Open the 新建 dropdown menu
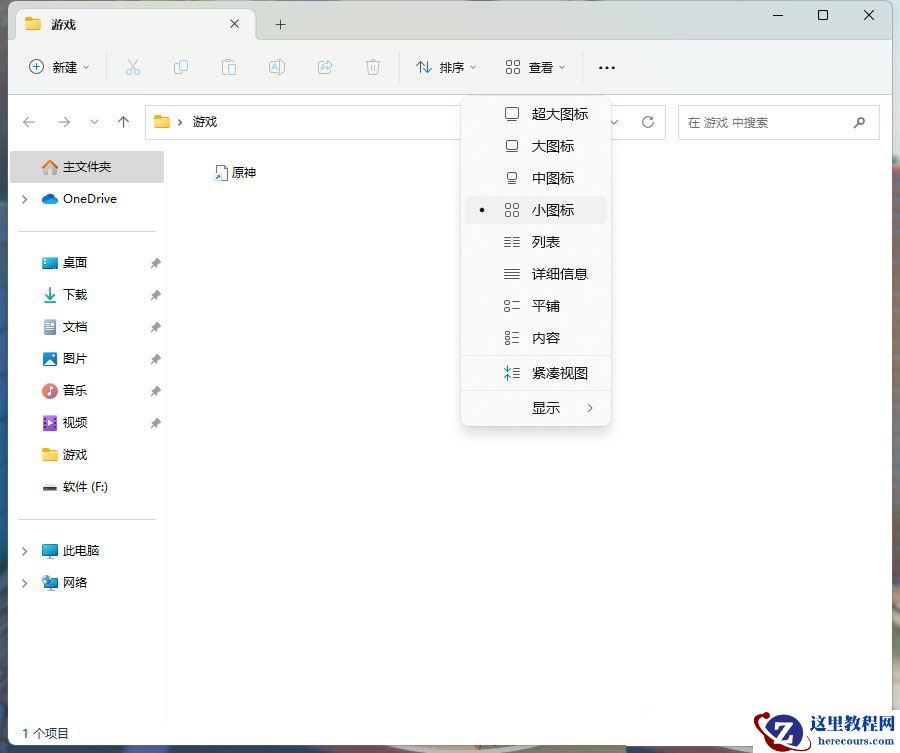This screenshot has height=753, width=900. click(x=58, y=68)
